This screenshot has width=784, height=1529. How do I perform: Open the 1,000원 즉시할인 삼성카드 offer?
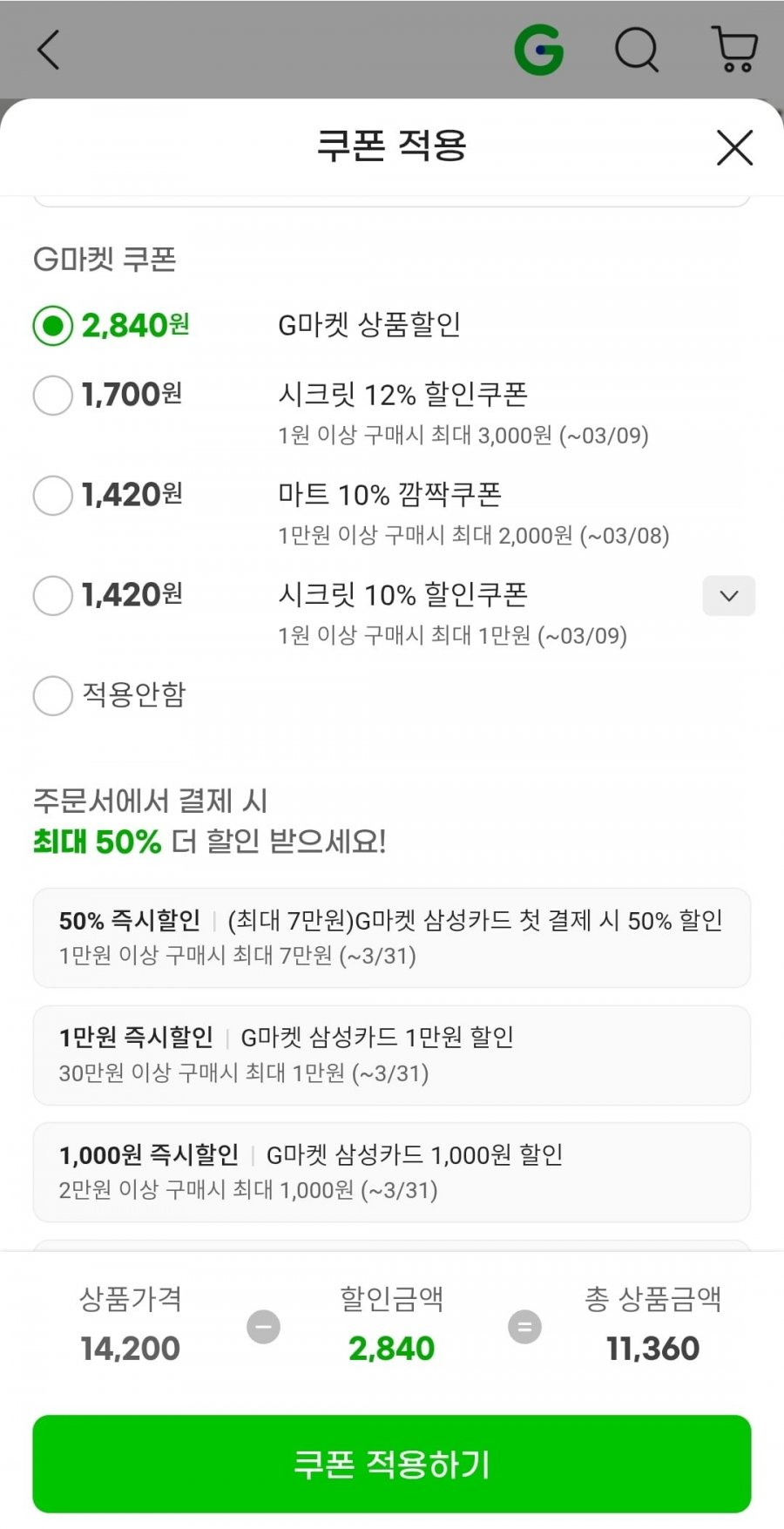392,1172
